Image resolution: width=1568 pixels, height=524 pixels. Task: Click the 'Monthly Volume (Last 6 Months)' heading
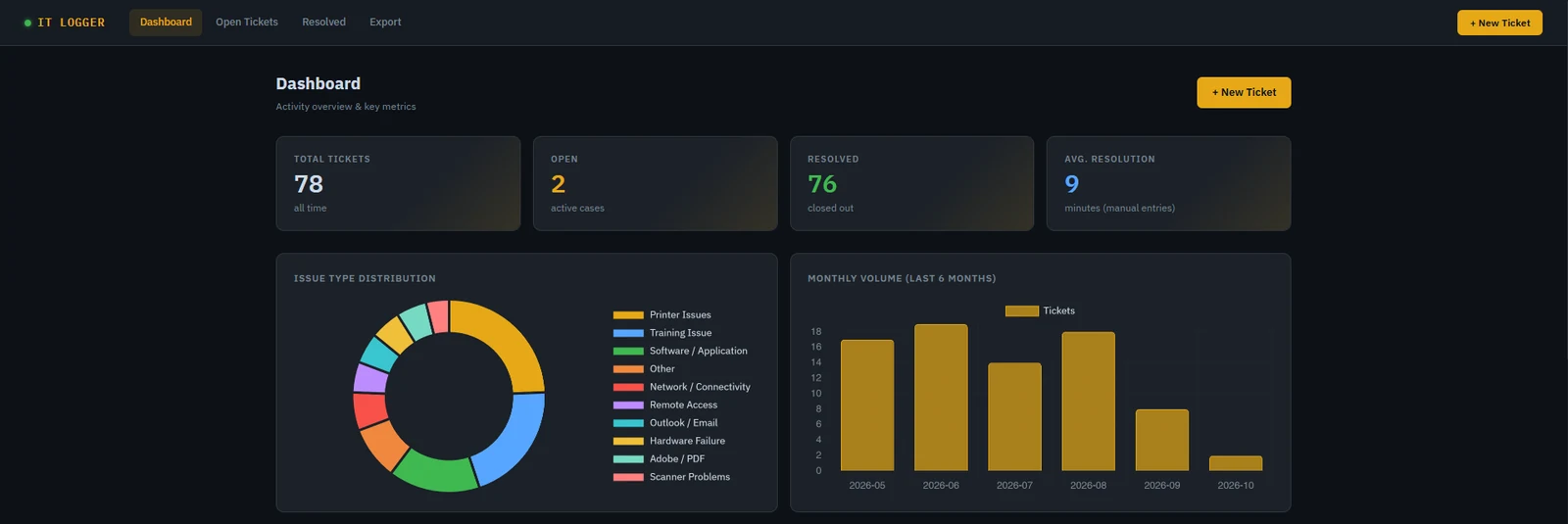coord(902,279)
